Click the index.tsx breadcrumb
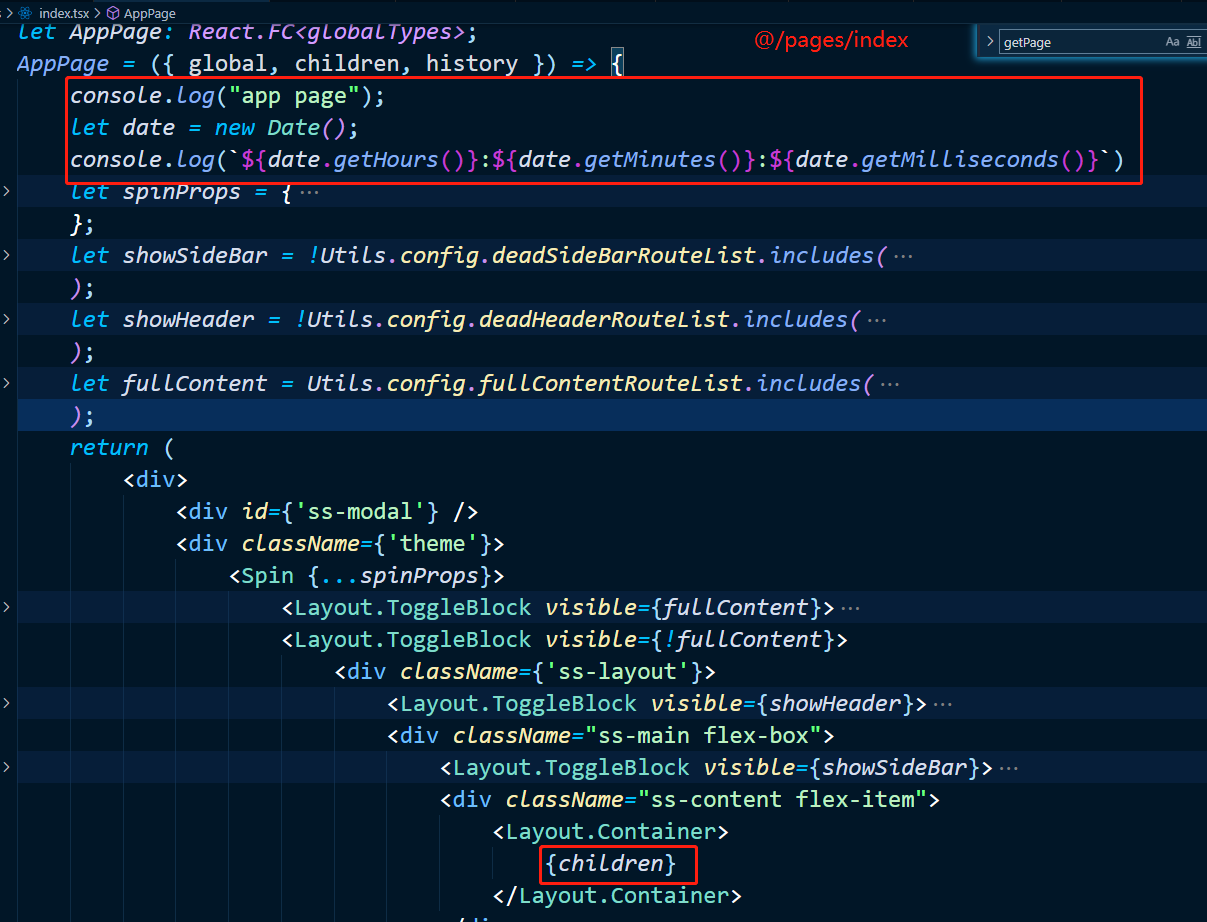Viewport: 1207px width, 922px height. [64, 13]
